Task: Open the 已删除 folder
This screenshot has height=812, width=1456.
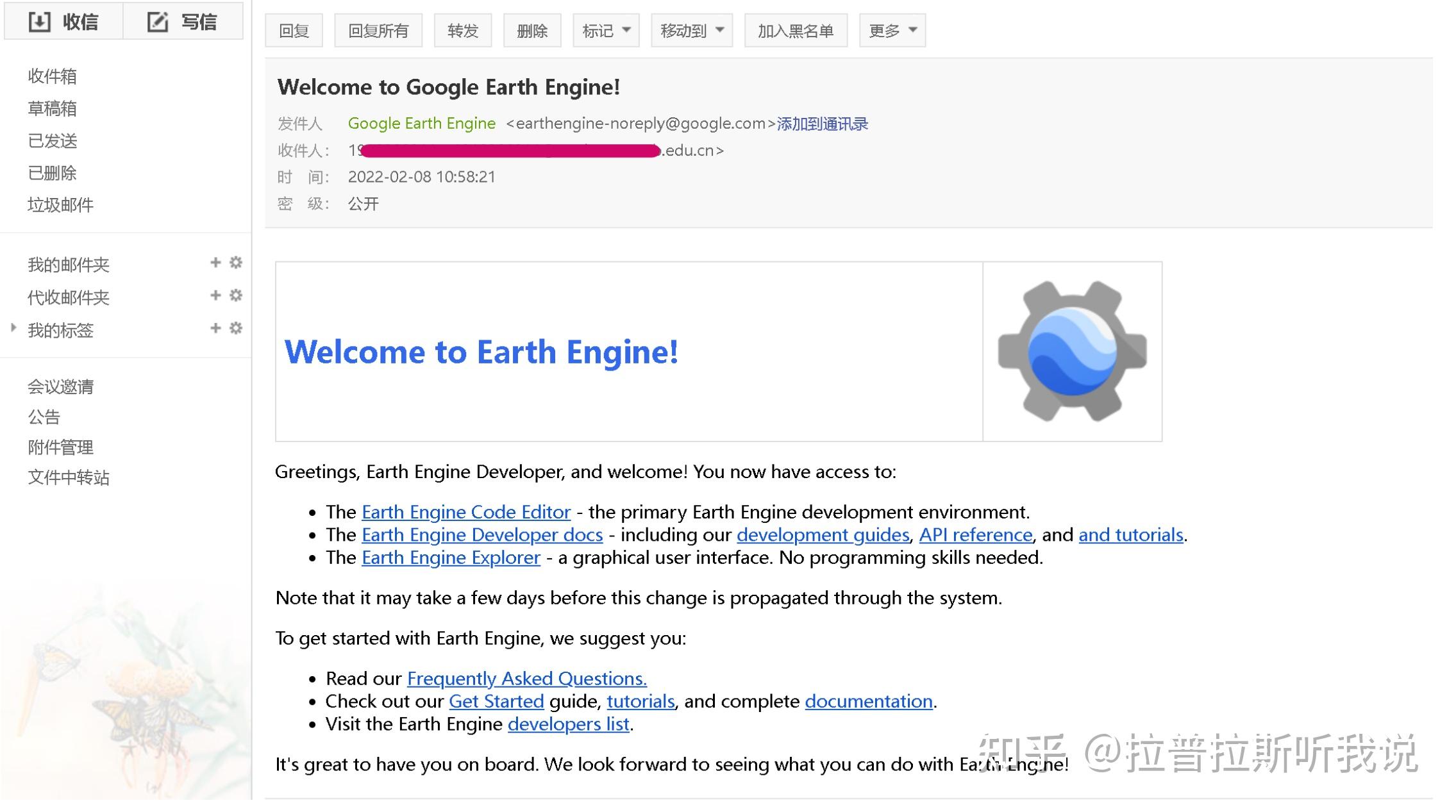Action: coord(53,172)
